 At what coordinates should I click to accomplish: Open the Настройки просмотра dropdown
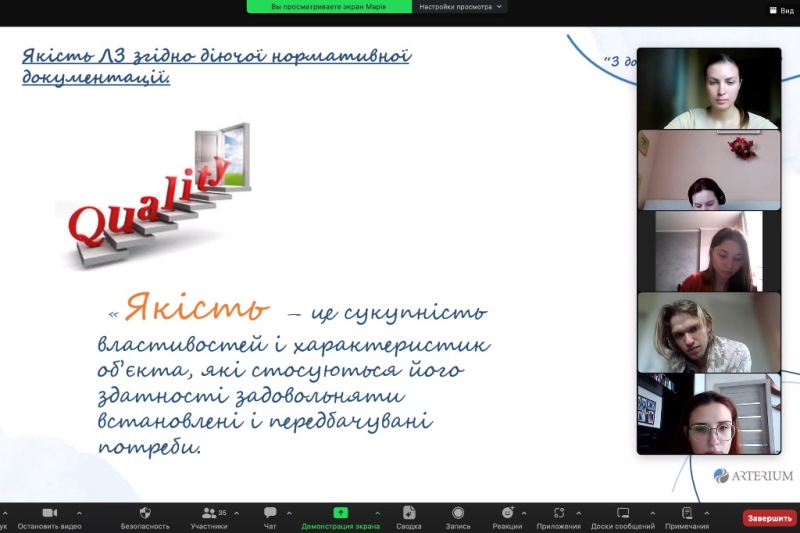pyautogui.click(x=460, y=7)
